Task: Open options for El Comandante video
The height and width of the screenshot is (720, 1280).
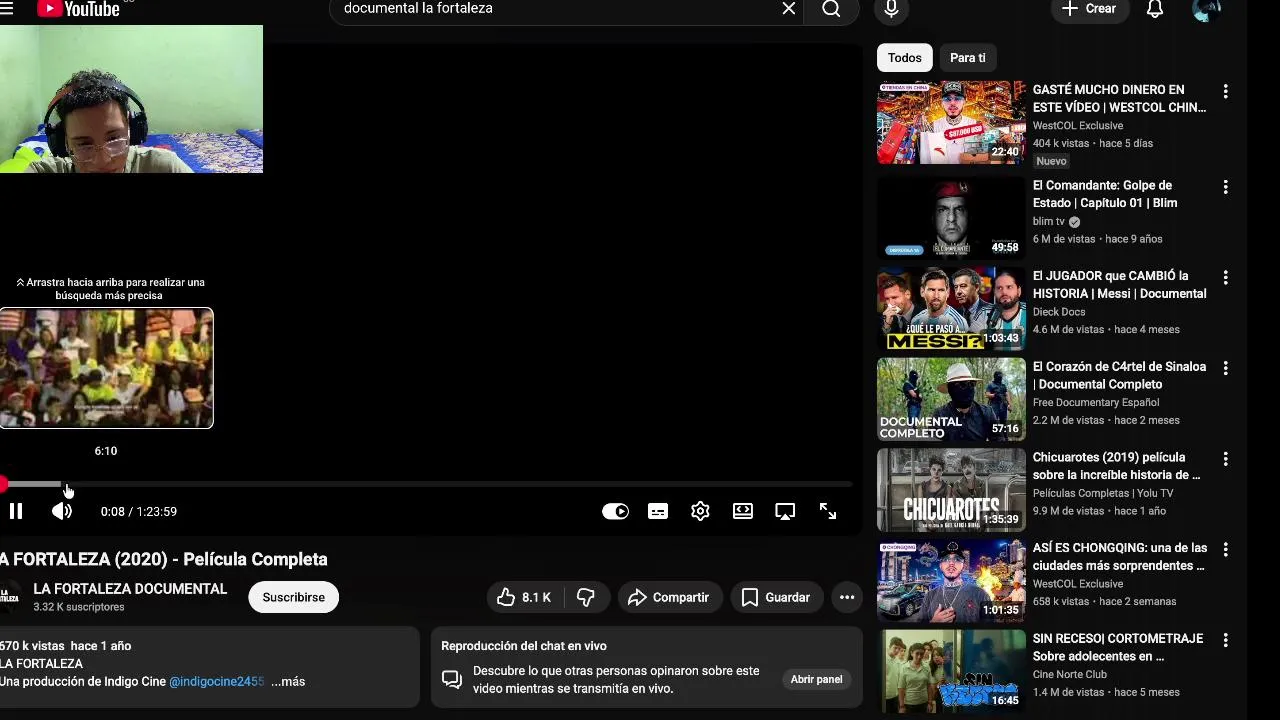Action: coord(1225,187)
